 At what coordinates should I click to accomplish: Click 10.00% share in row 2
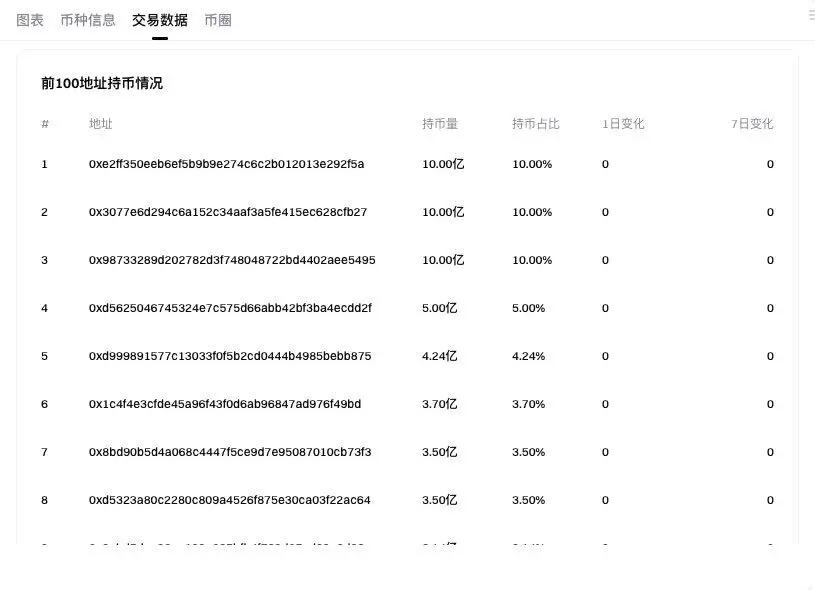[532, 212]
